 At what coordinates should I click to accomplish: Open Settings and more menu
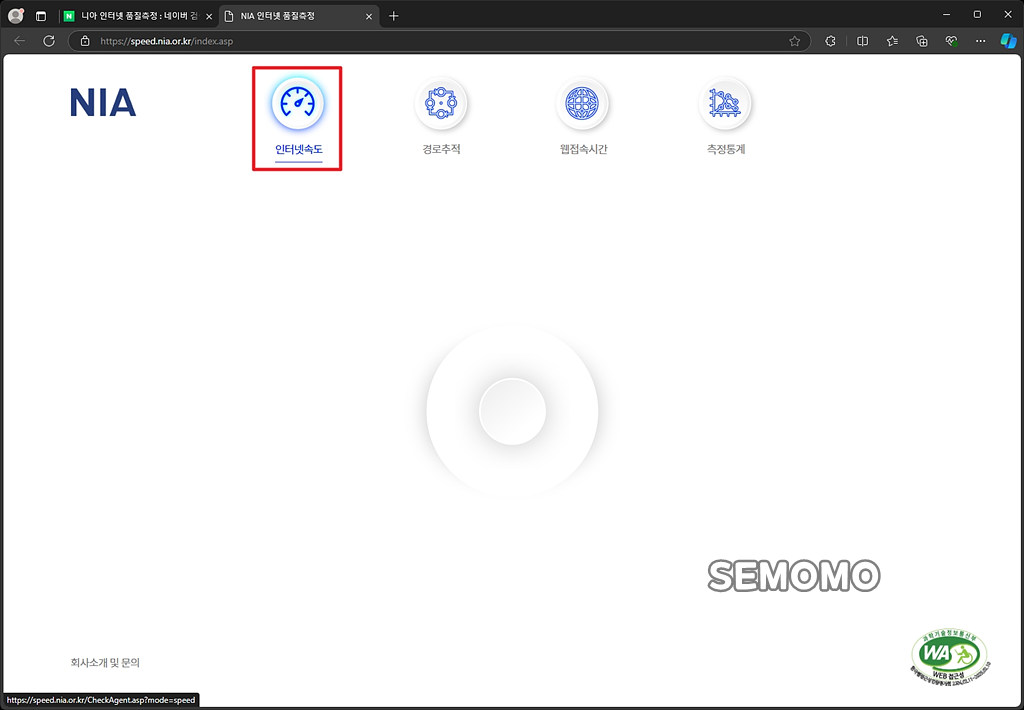[980, 41]
